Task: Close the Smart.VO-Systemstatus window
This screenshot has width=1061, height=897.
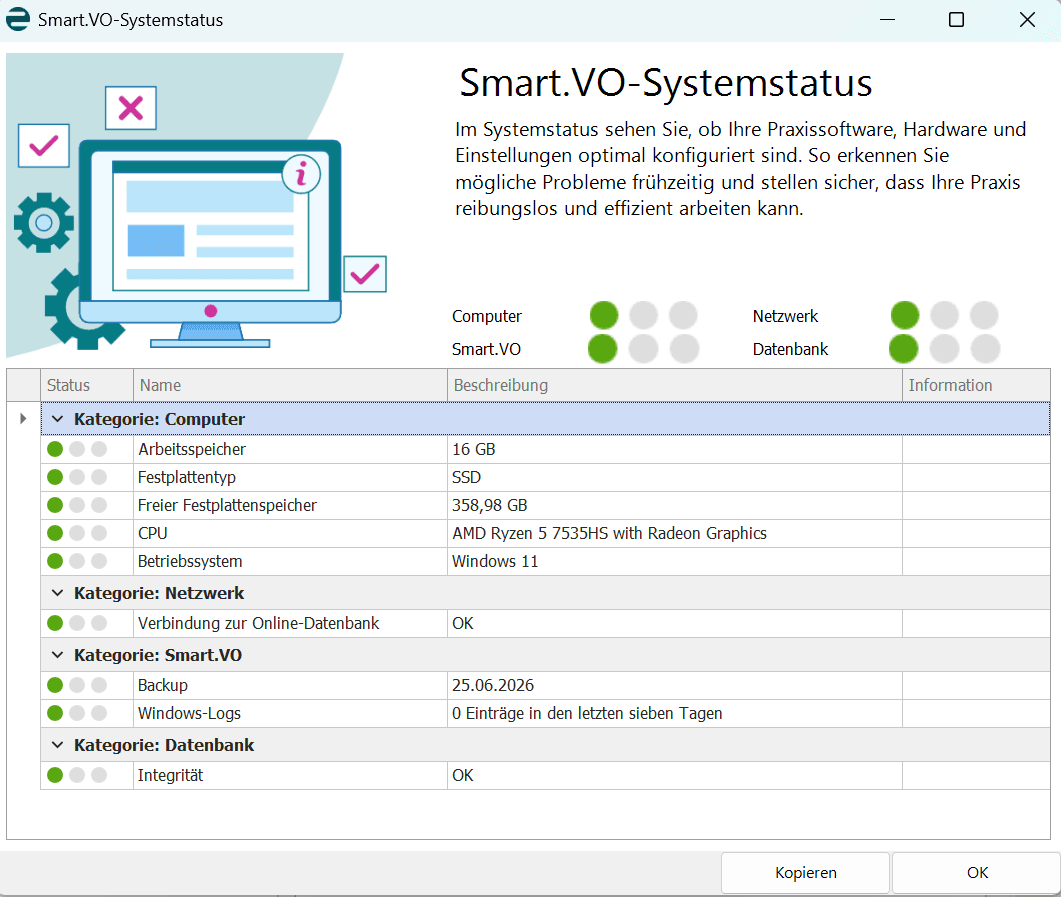Action: (1027, 20)
